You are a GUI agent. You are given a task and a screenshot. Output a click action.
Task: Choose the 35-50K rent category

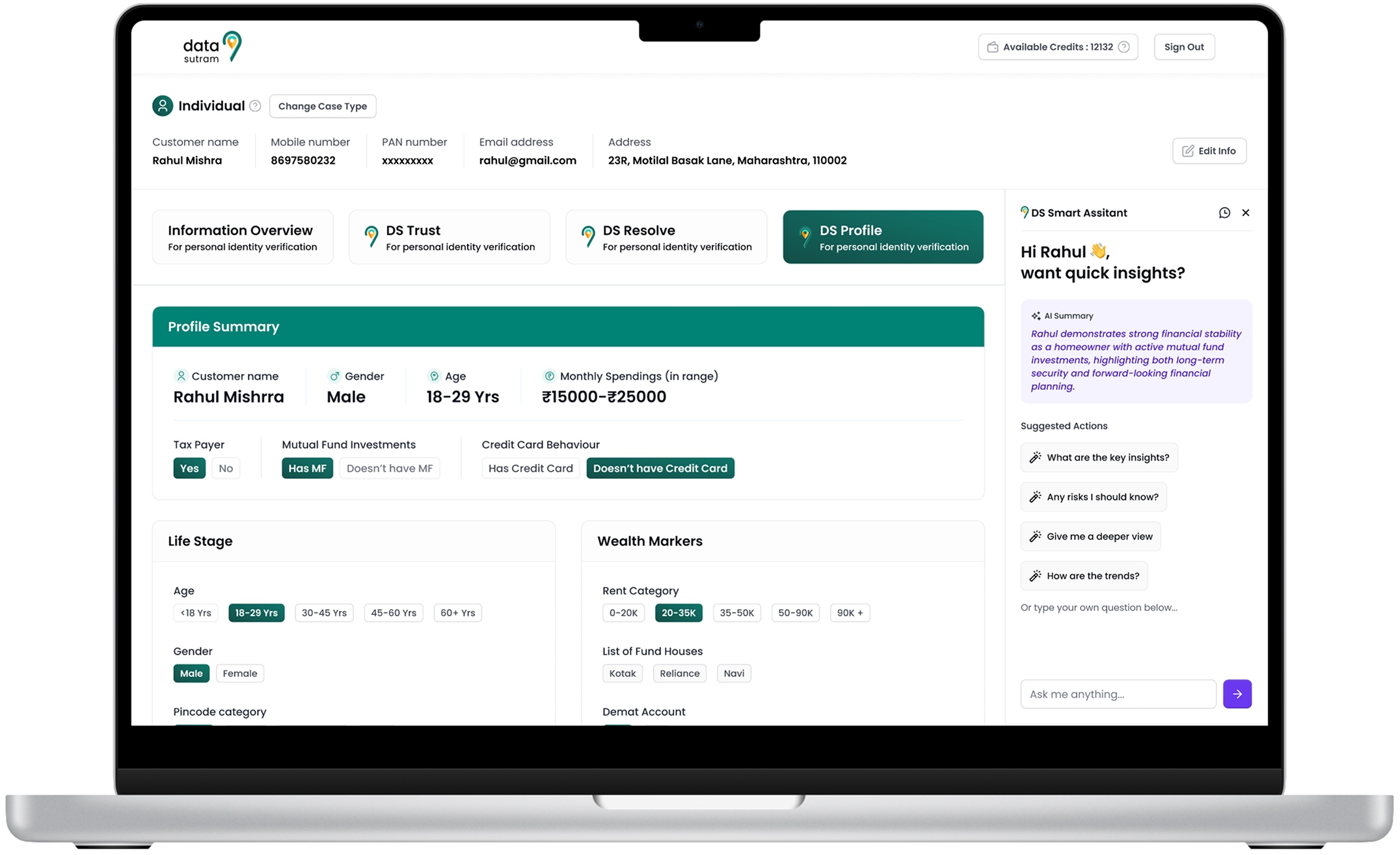pyautogui.click(x=736, y=613)
